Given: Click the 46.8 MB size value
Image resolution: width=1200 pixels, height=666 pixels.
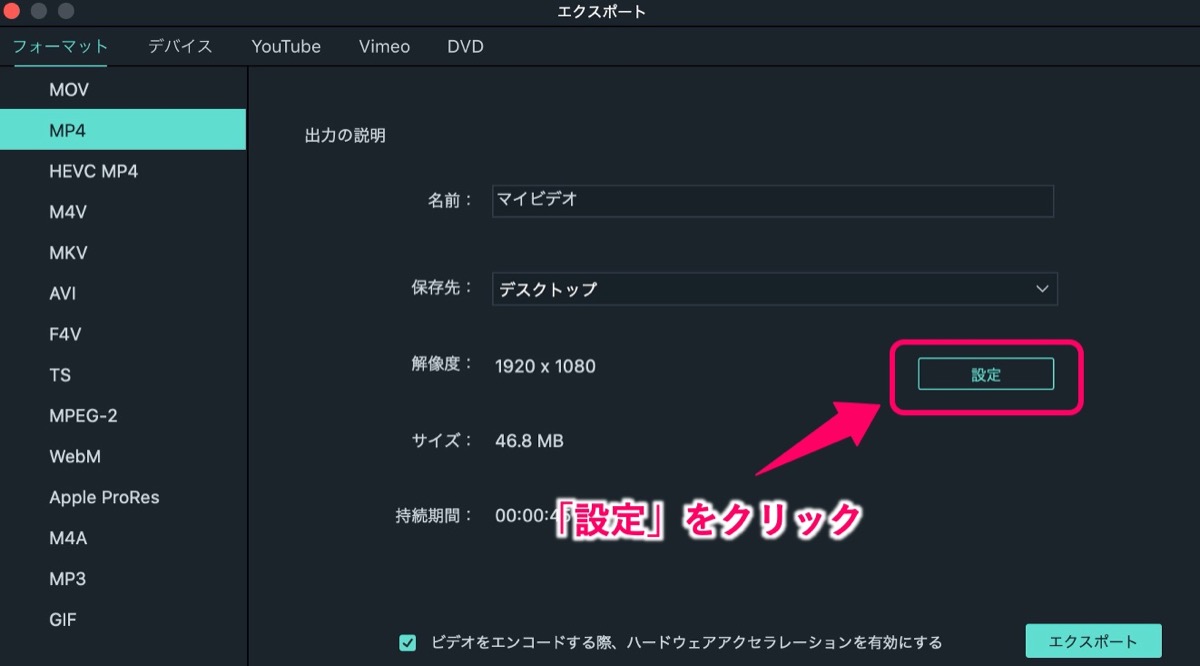Looking at the screenshot, I should pos(529,440).
